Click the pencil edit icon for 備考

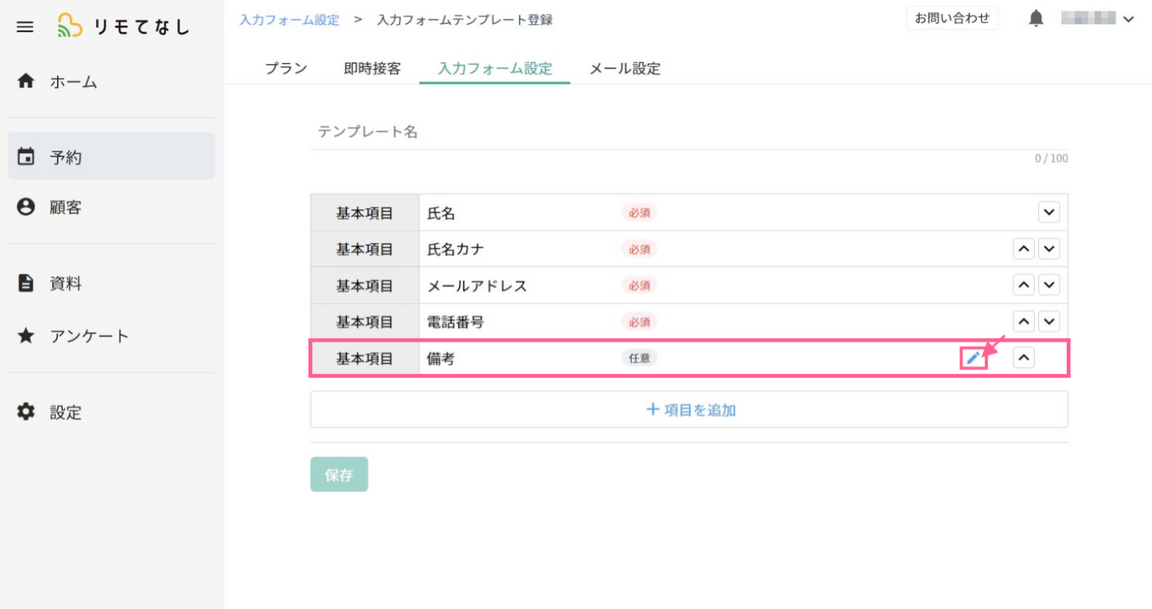[x=973, y=358]
